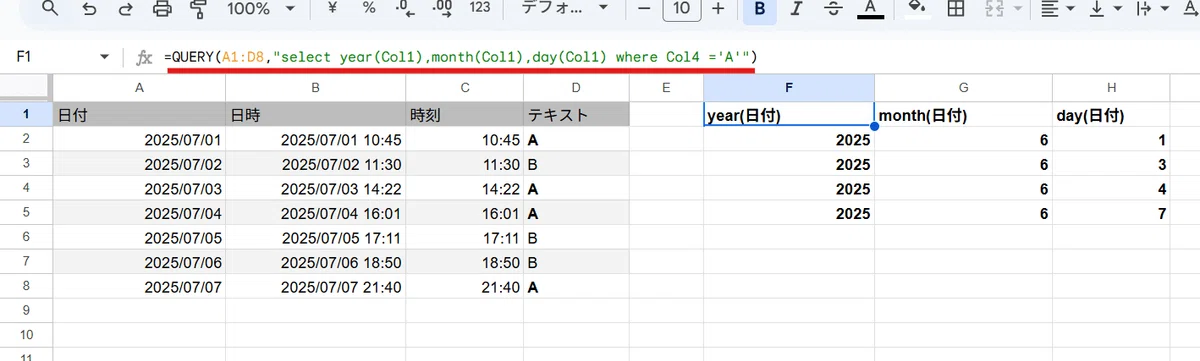
Task: Select column B header
Action: point(315,89)
